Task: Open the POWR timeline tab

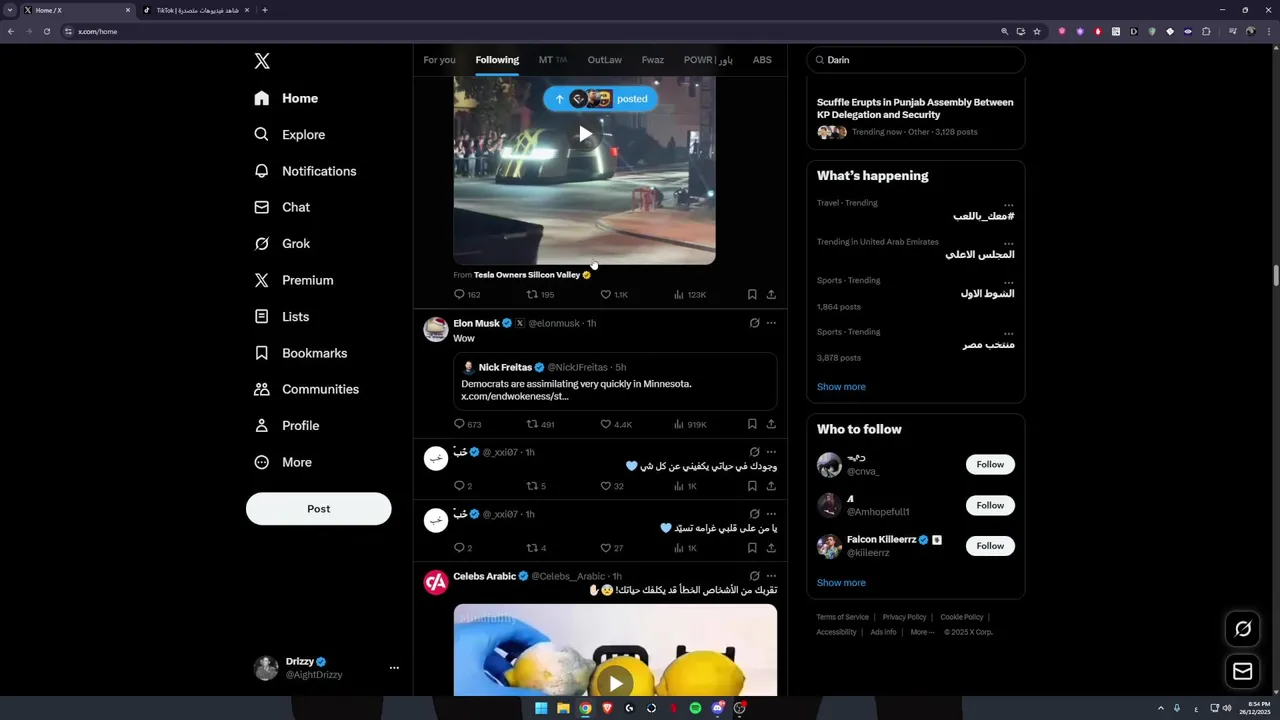Action: tap(708, 60)
